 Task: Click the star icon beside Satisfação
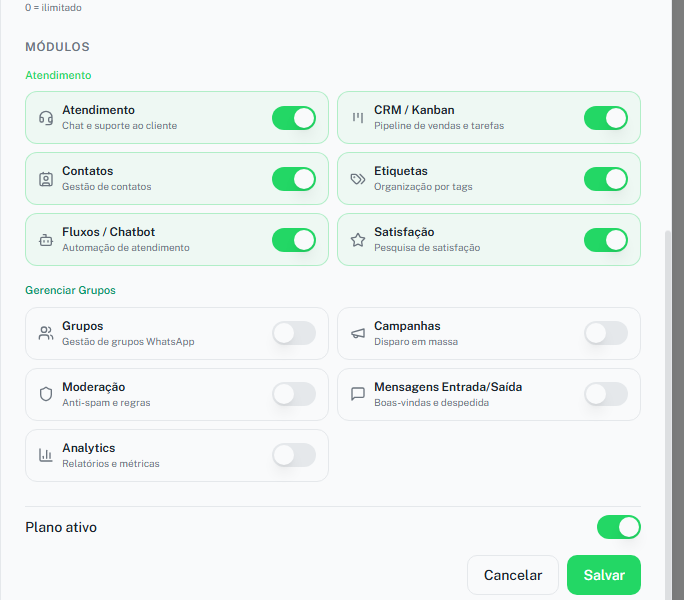tap(358, 240)
